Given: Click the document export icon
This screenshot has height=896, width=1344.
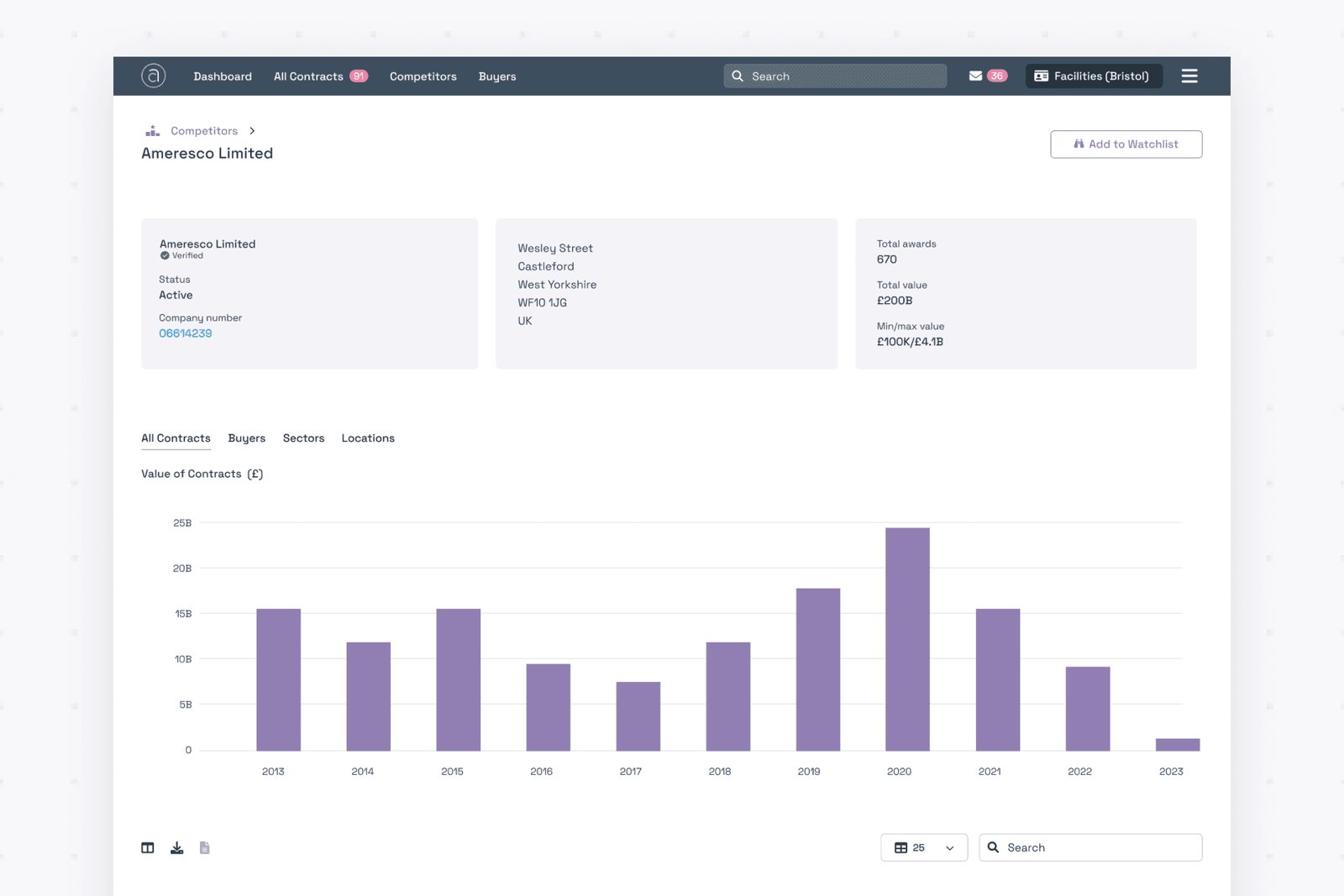Looking at the screenshot, I should pyautogui.click(x=205, y=847).
